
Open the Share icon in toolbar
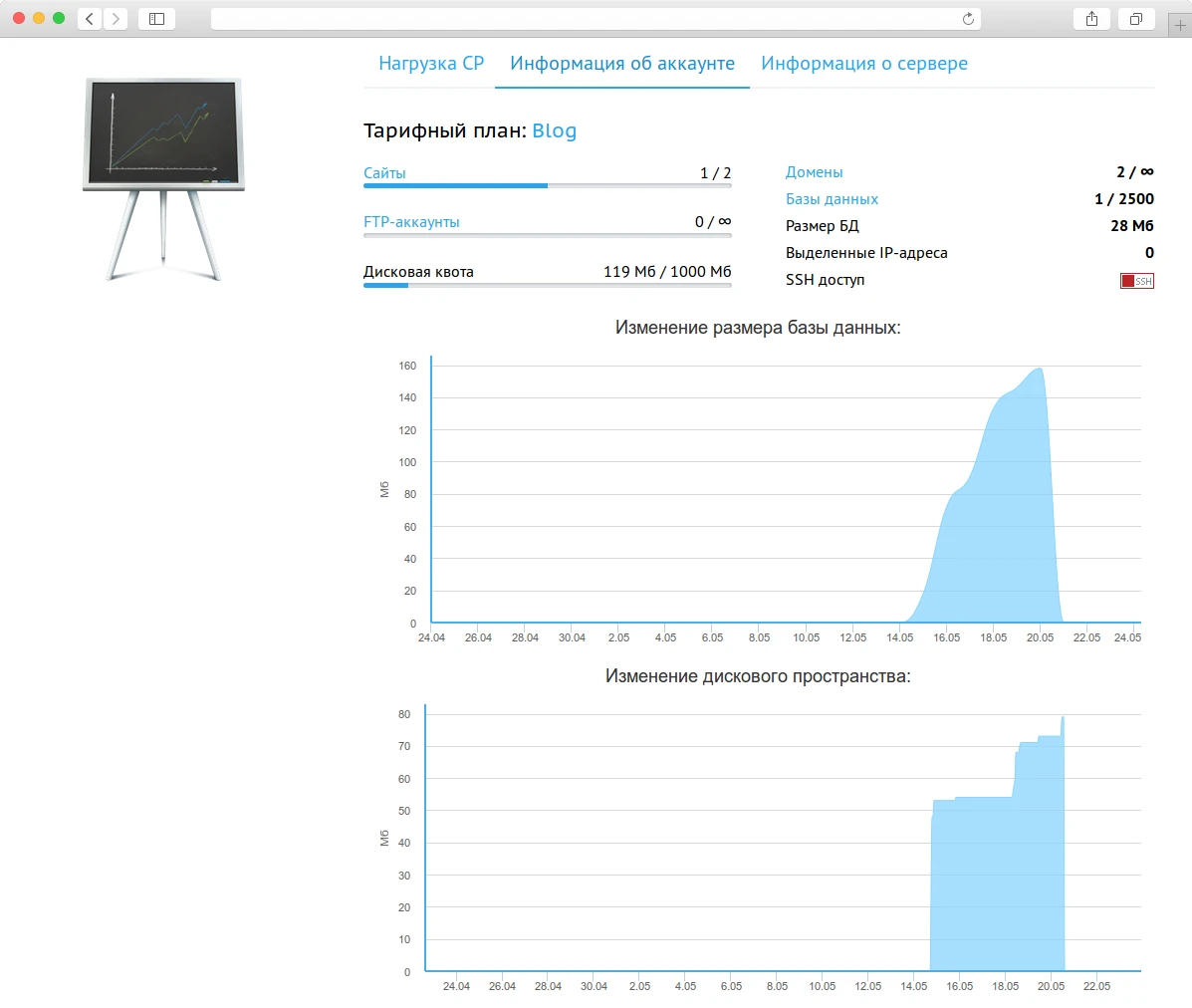click(x=1092, y=19)
